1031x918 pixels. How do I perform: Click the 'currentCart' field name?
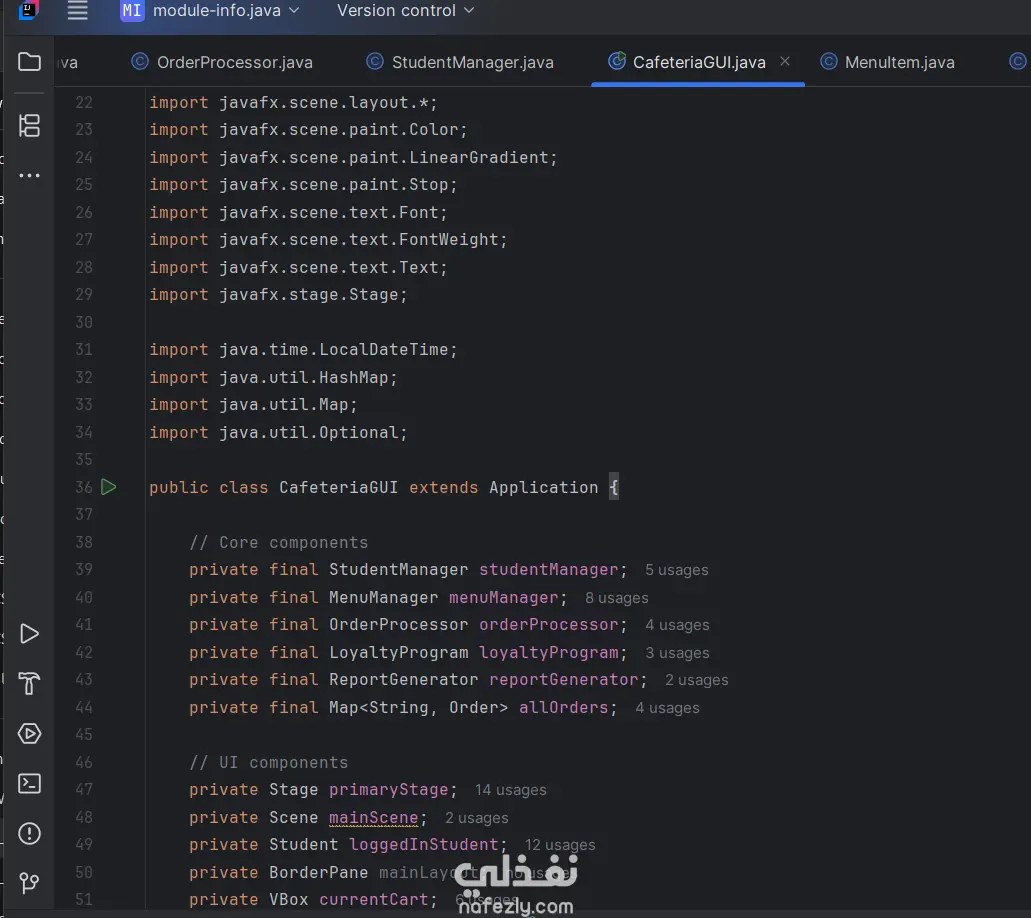(x=373, y=900)
